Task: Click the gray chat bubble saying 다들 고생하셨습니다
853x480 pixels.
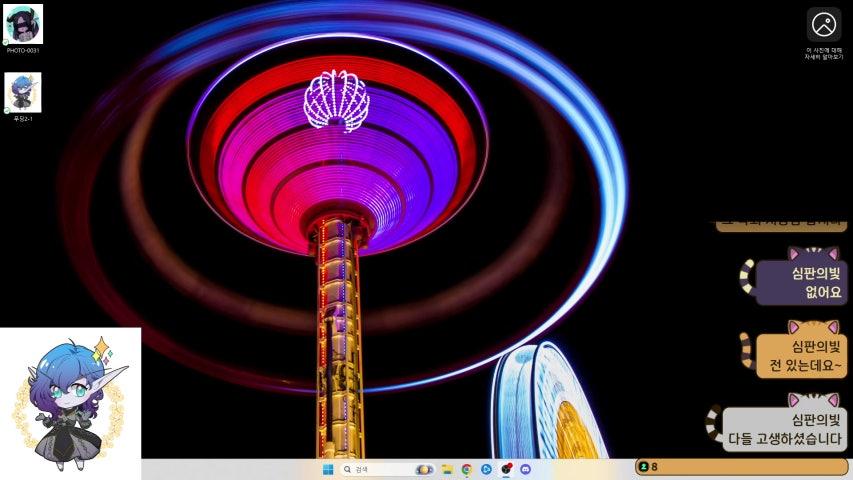Action: click(x=785, y=429)
